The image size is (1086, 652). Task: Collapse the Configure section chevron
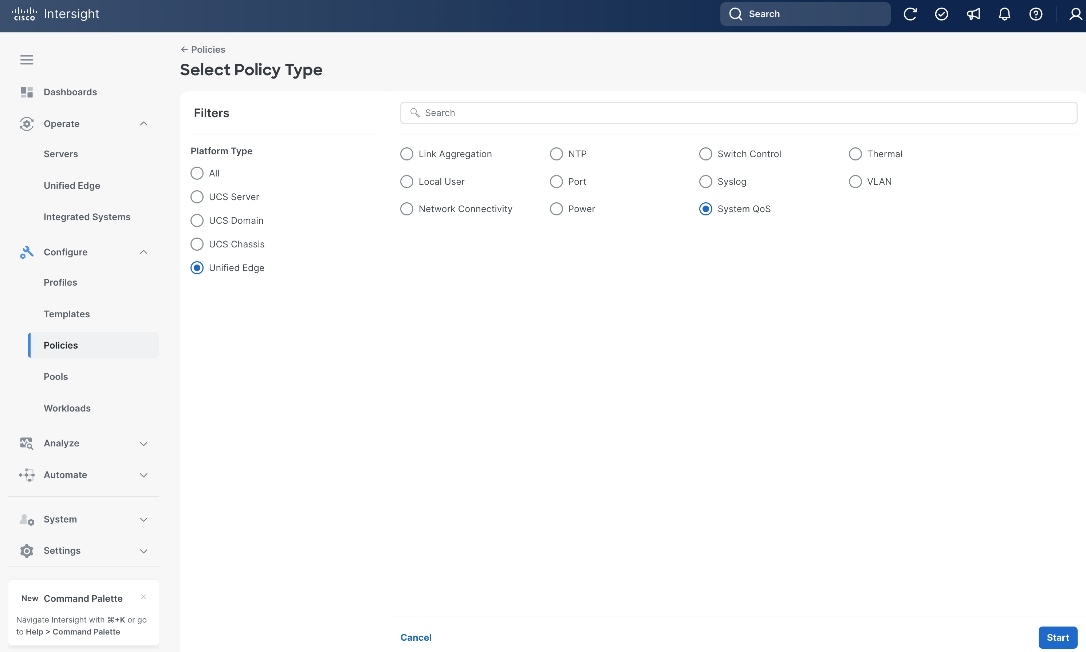[x=143, y=252]
